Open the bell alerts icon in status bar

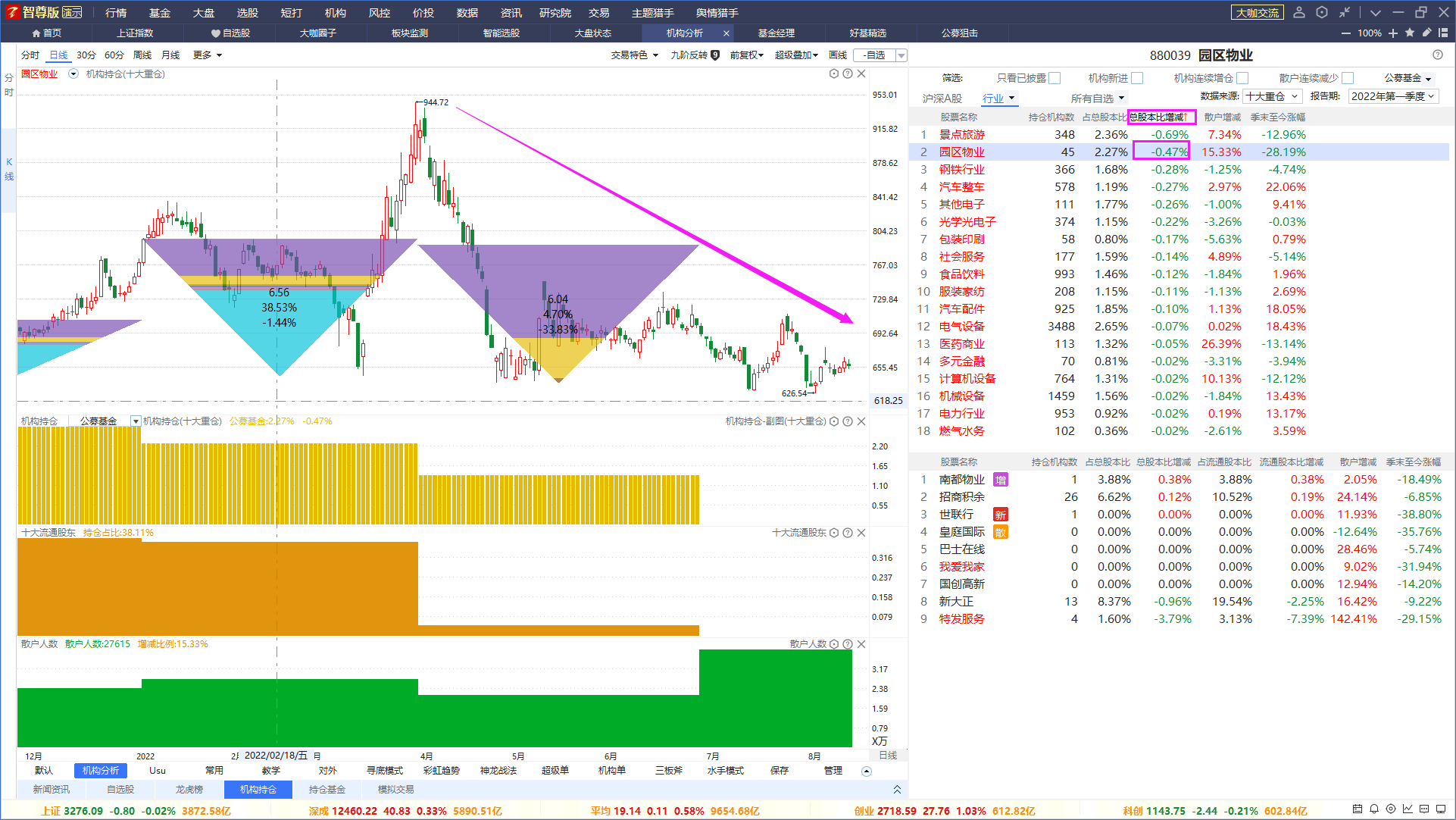(x=1374, y=809)
